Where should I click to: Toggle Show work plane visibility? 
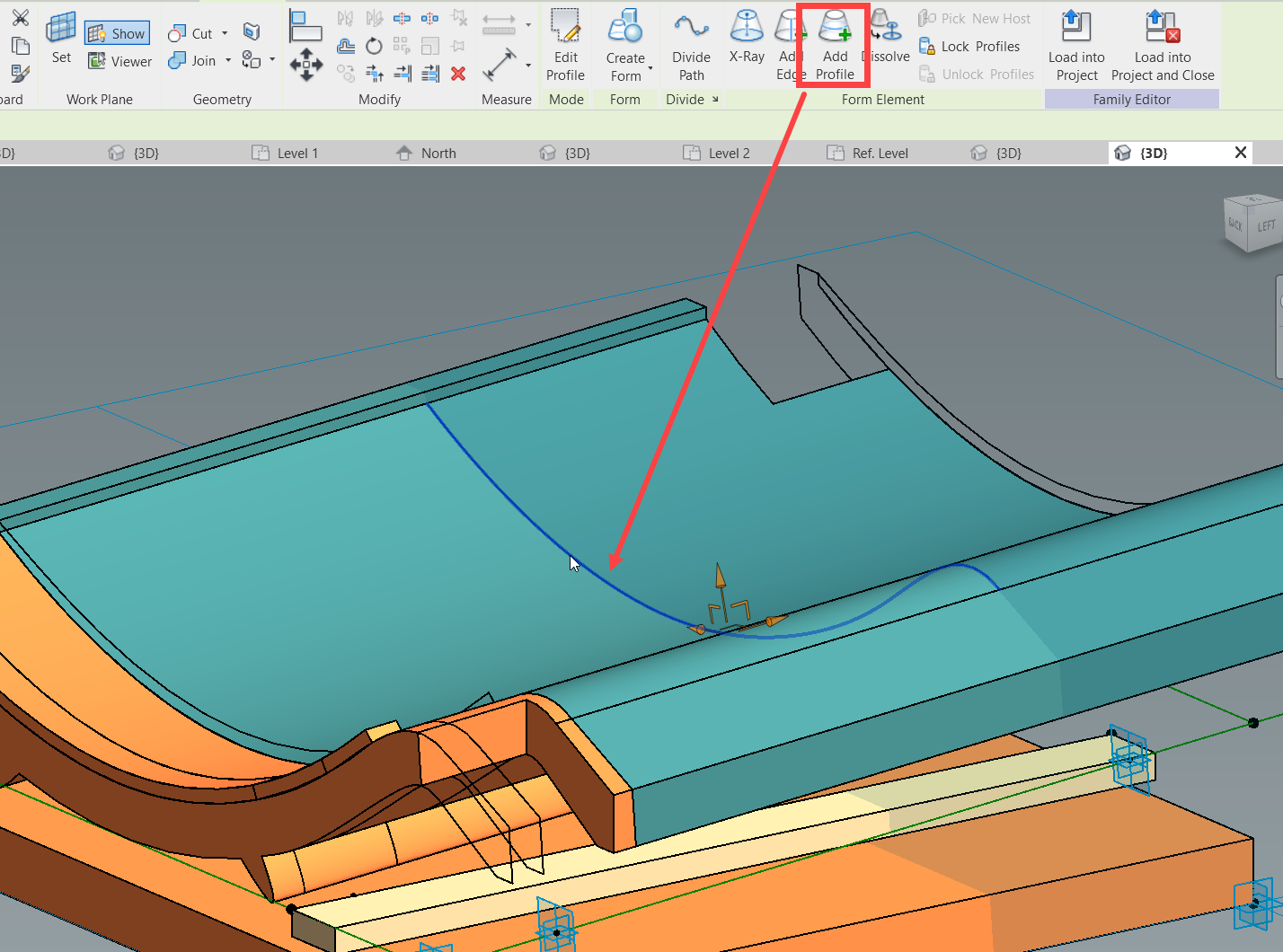[x=117, y=32]
